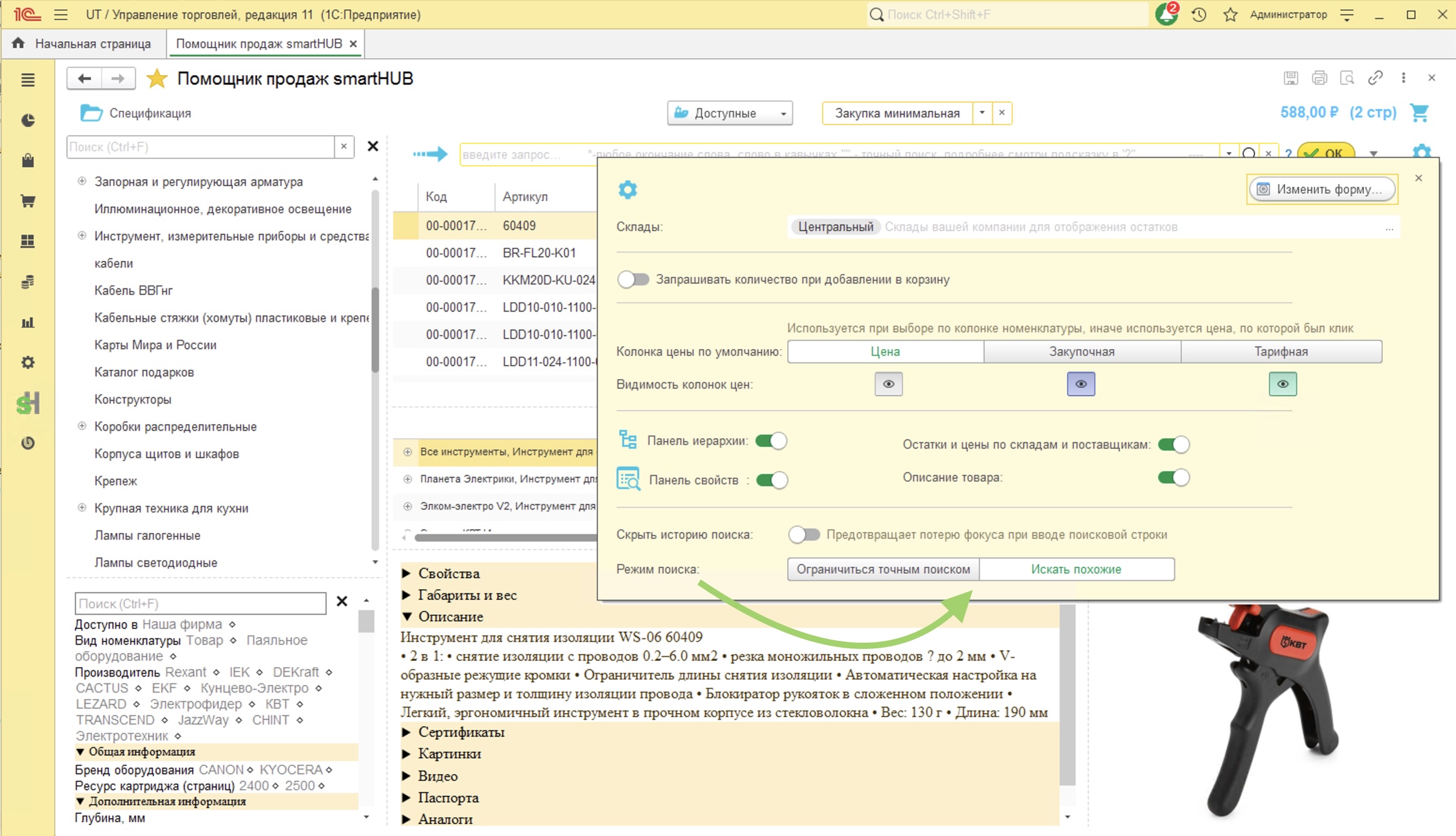Viewport: 1456px width, 836px height.
Task: Select the Тарифная default price column
Action: coord(1281,352)
